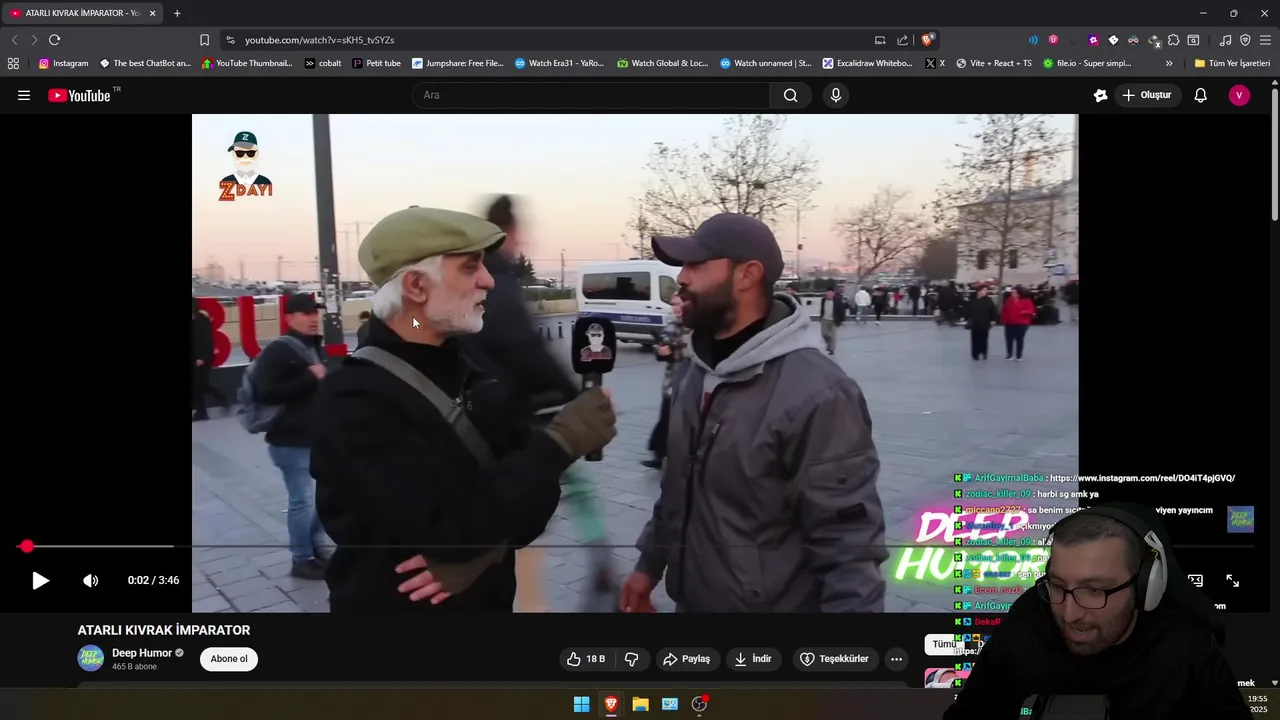Image resolution: width=1280 pixels, height=720 pixels.
Task: Click the page vertical scrollbar
Action: point(1275,155)
